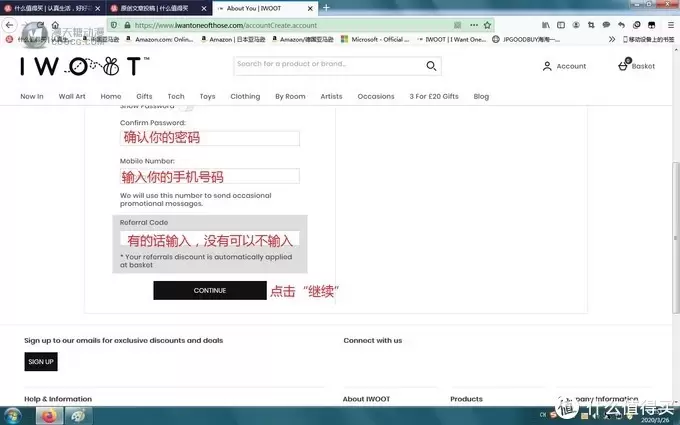Open the Toys menu
Screen dimensions: 680x425
coord(207,97)
